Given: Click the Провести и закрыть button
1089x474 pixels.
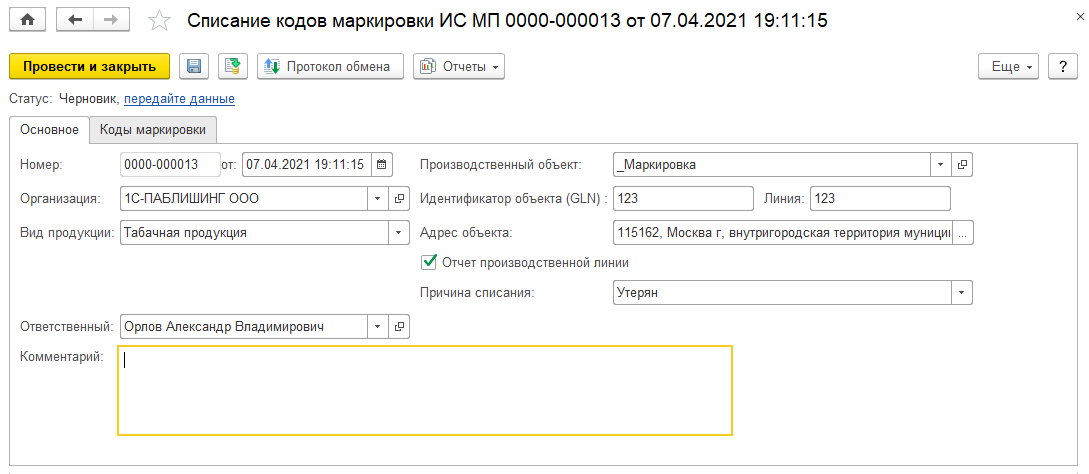Looking at the screenshot, I should pos(89,66).
